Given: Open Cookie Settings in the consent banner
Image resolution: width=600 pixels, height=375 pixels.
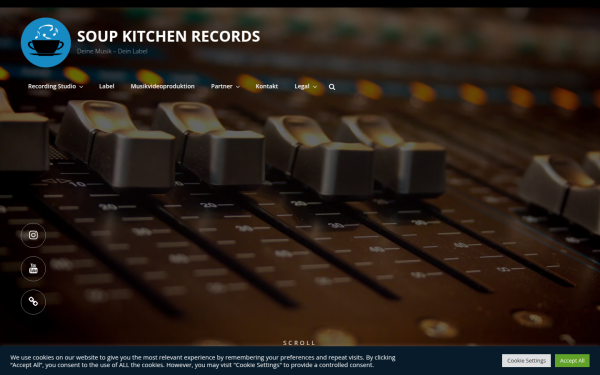Looking at the screenshot, I should click(526, 360).
